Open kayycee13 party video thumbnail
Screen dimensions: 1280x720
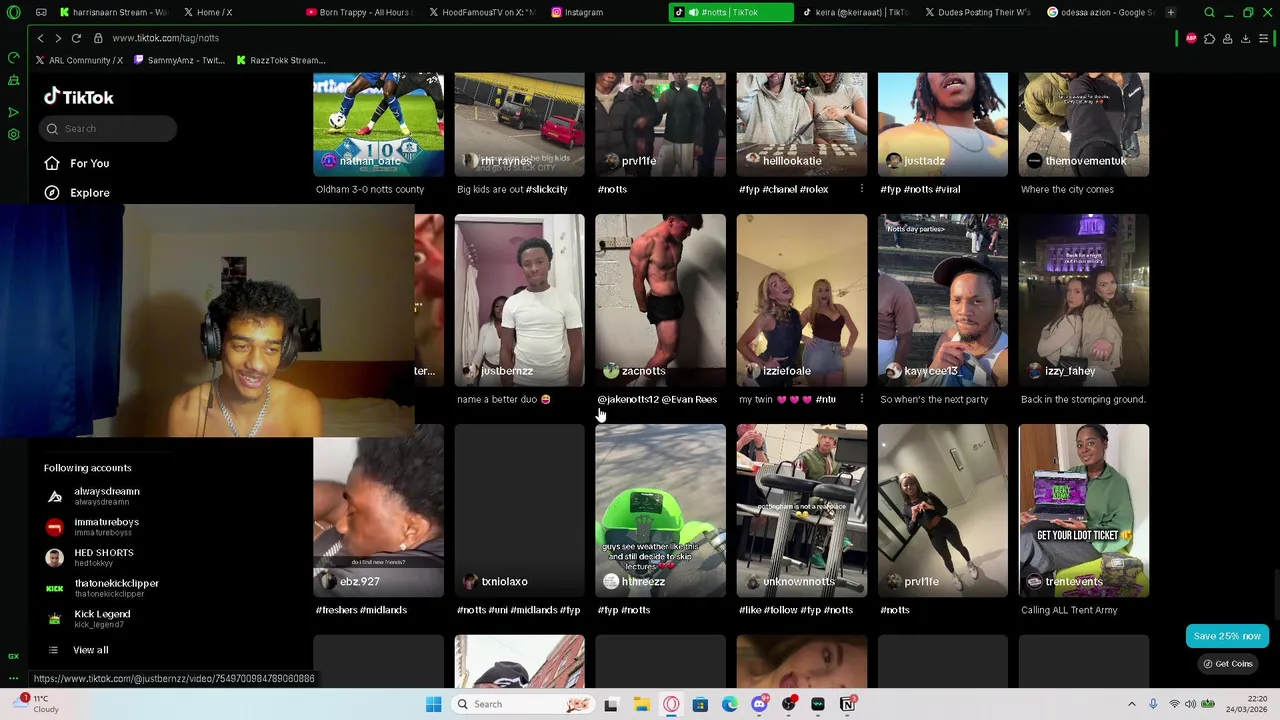[x=943, y=300]
